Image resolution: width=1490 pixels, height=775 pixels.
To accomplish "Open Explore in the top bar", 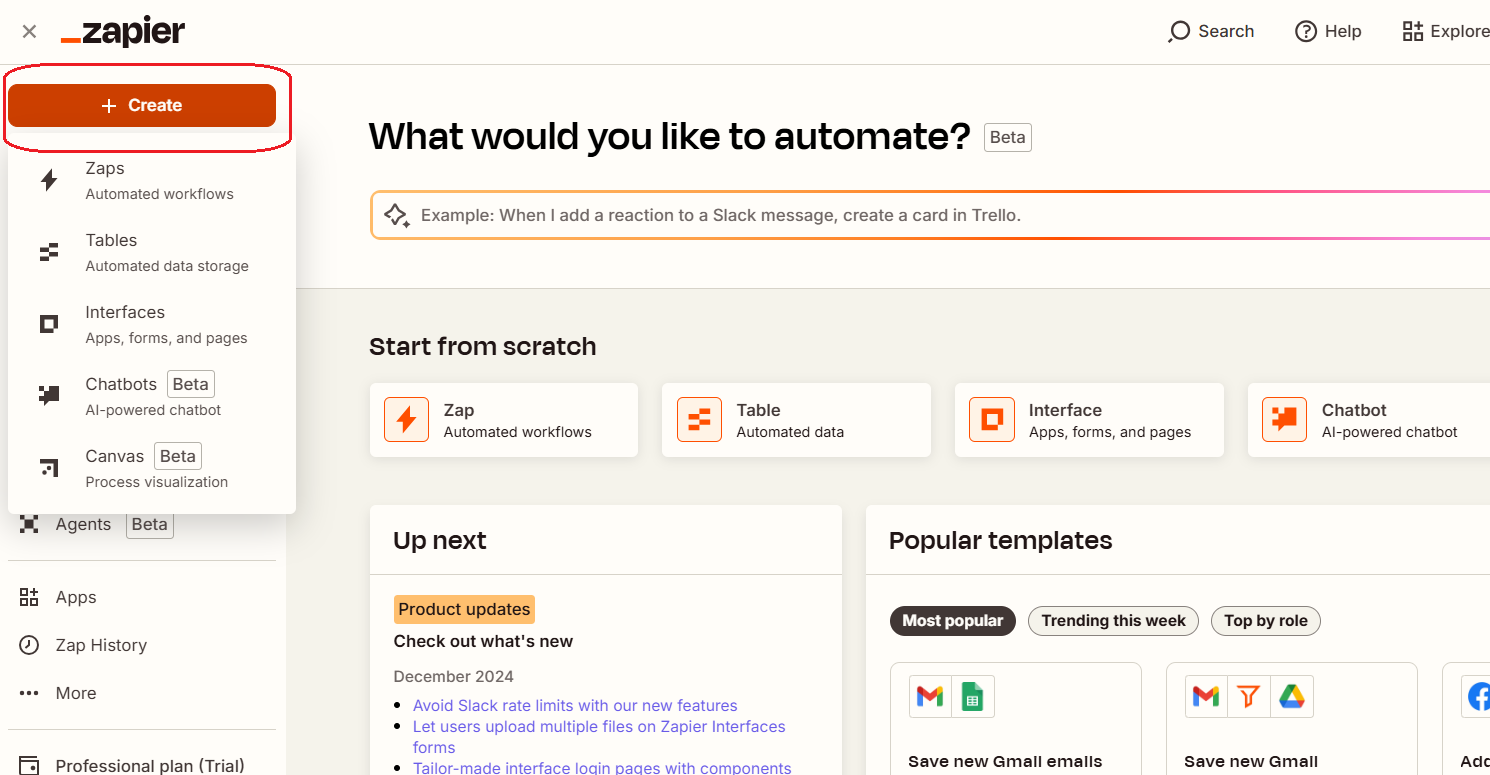I will pyautogui.click(x=1445, y=31).
